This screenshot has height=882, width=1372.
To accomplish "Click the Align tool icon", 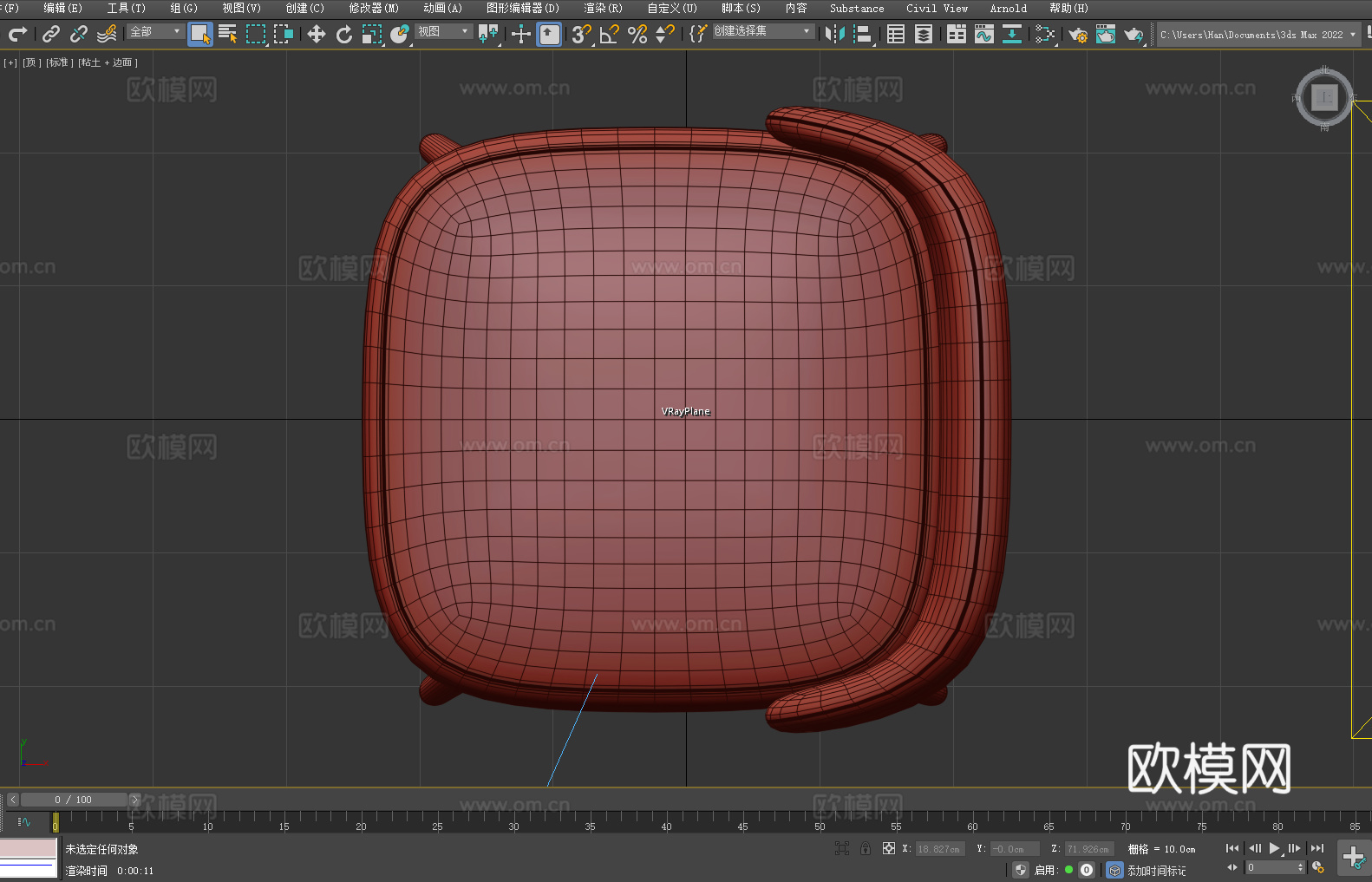I will tap(863, 34).
